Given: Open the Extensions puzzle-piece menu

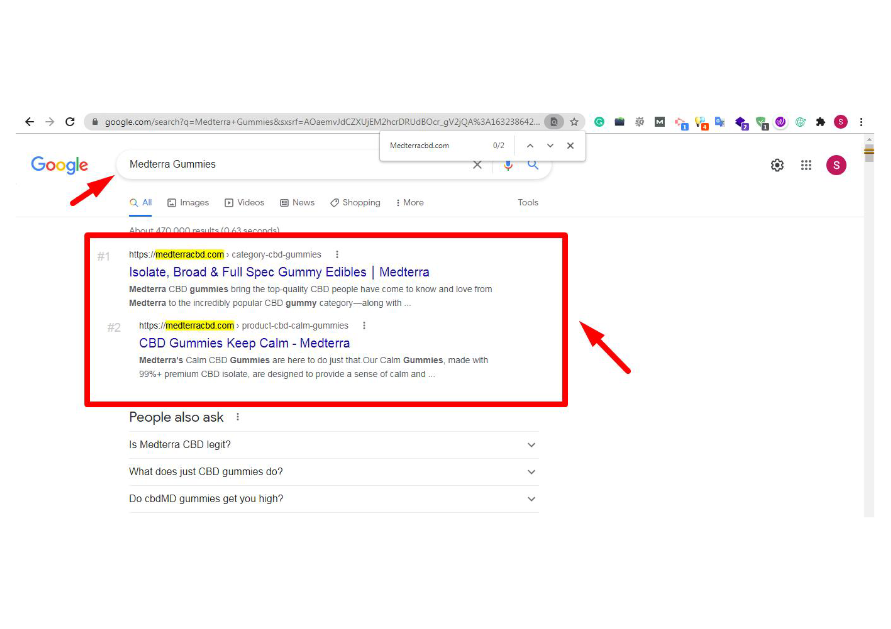Looking at the screenshot, I should click(x=820, y=122).
